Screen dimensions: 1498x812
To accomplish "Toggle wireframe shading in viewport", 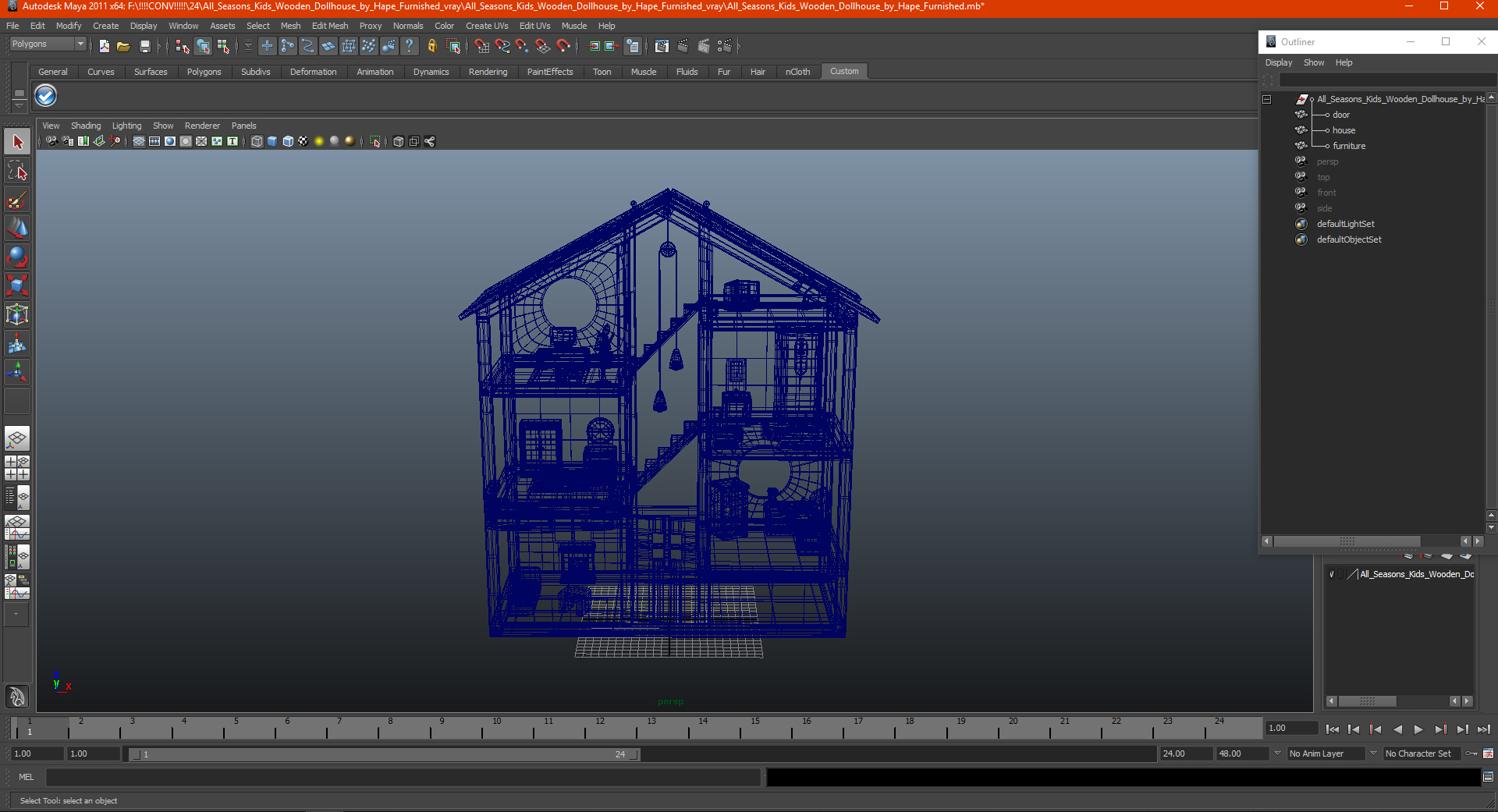I will point(257,141).
